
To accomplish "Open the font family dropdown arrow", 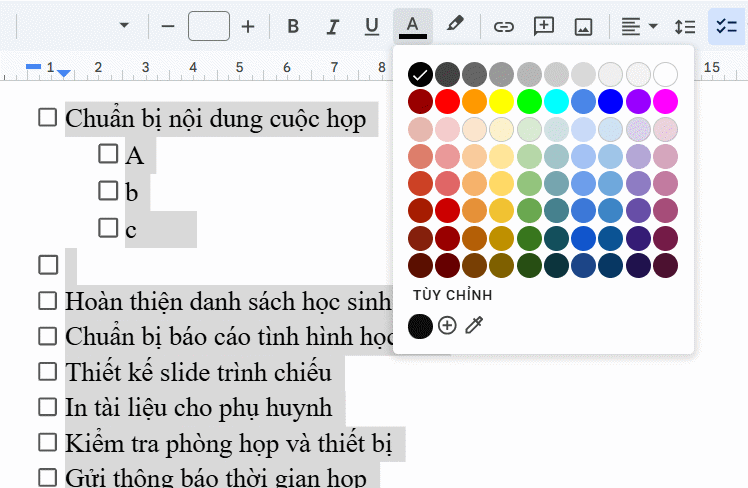I will (x=124, y=25).
